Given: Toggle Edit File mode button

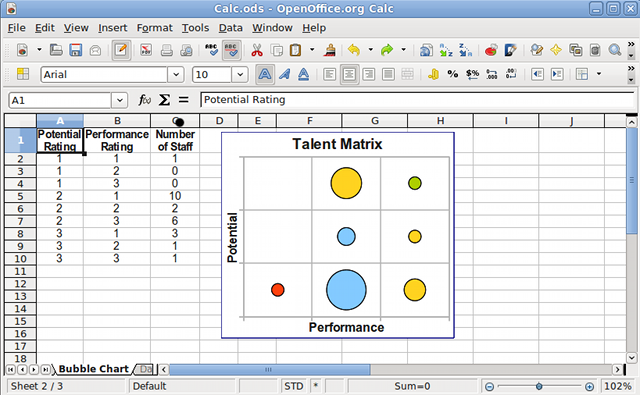Looking at the screenshot, I should 121,50.
